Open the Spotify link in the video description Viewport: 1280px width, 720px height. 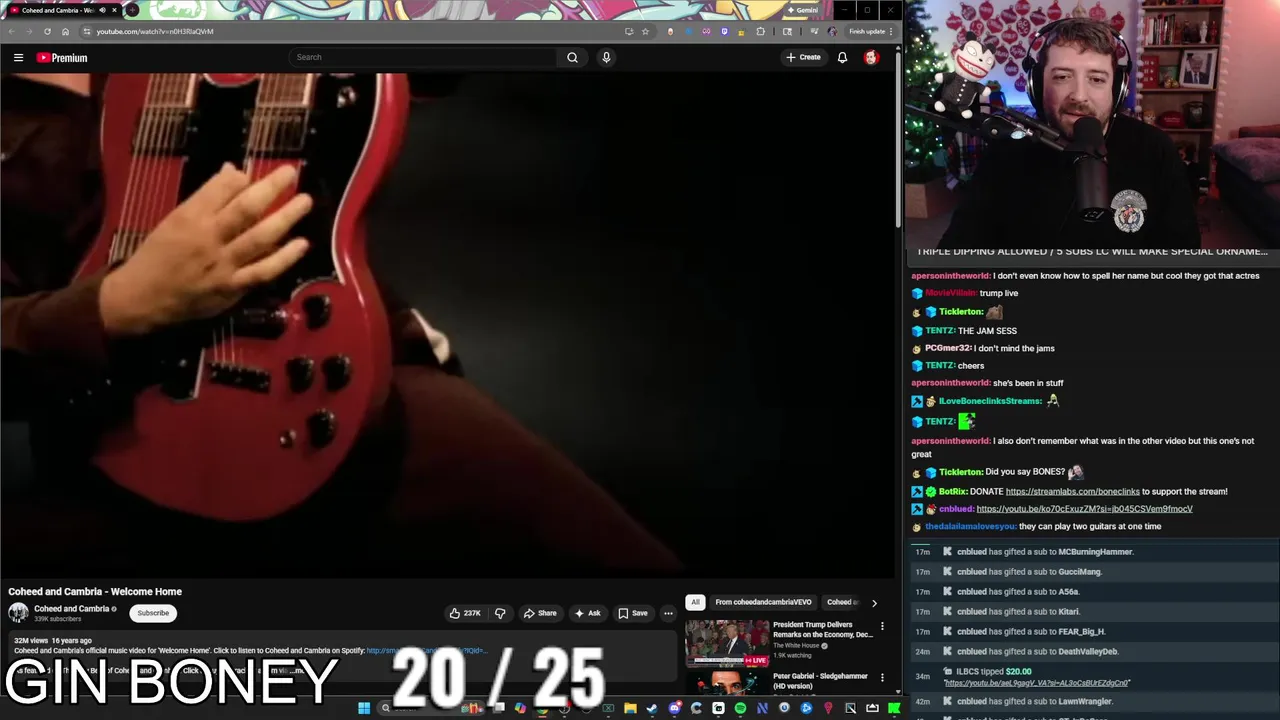[x=426, y=651]
